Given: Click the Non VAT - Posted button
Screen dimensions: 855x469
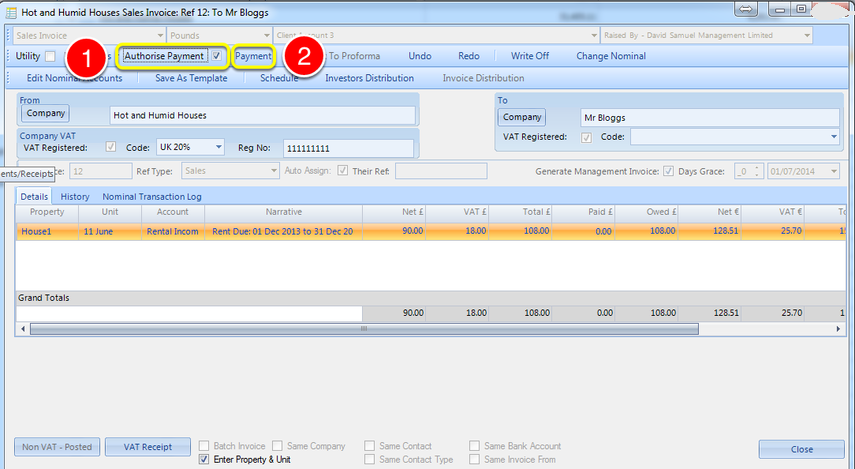Looking at the screenshot, I should (x=57, y=447).
